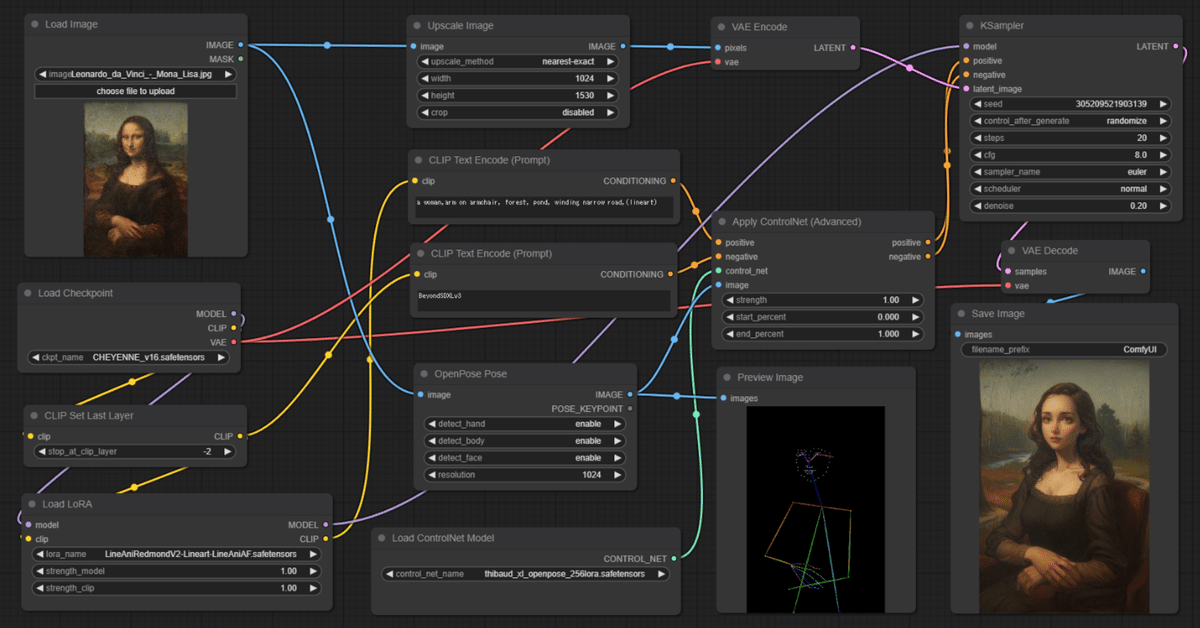
Task: Click the VAE output port on Load Checkpoint
Action: pos(234,341)
